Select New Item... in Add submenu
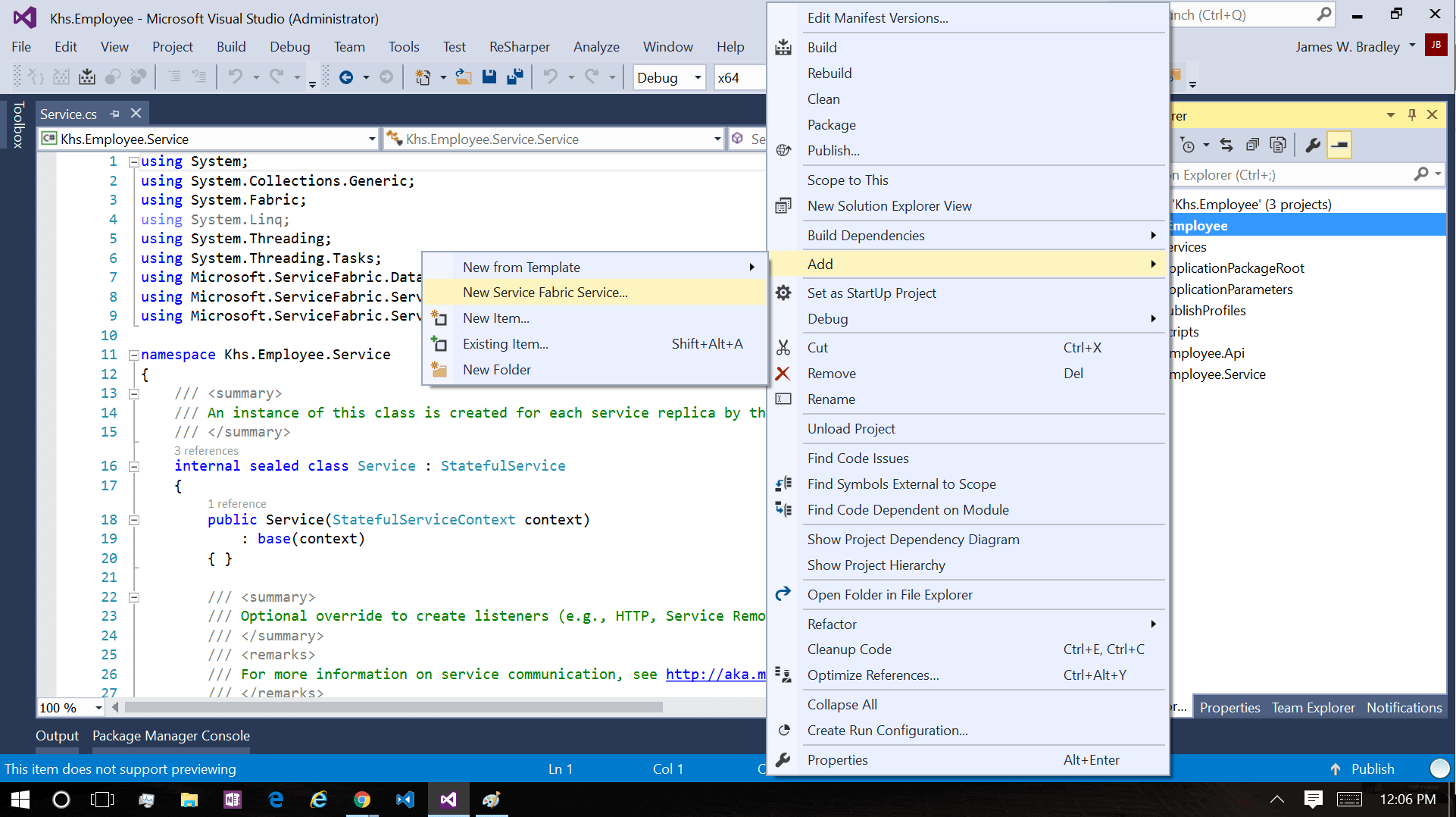Viewport: 1456px width, 817px height. point(594,318)
